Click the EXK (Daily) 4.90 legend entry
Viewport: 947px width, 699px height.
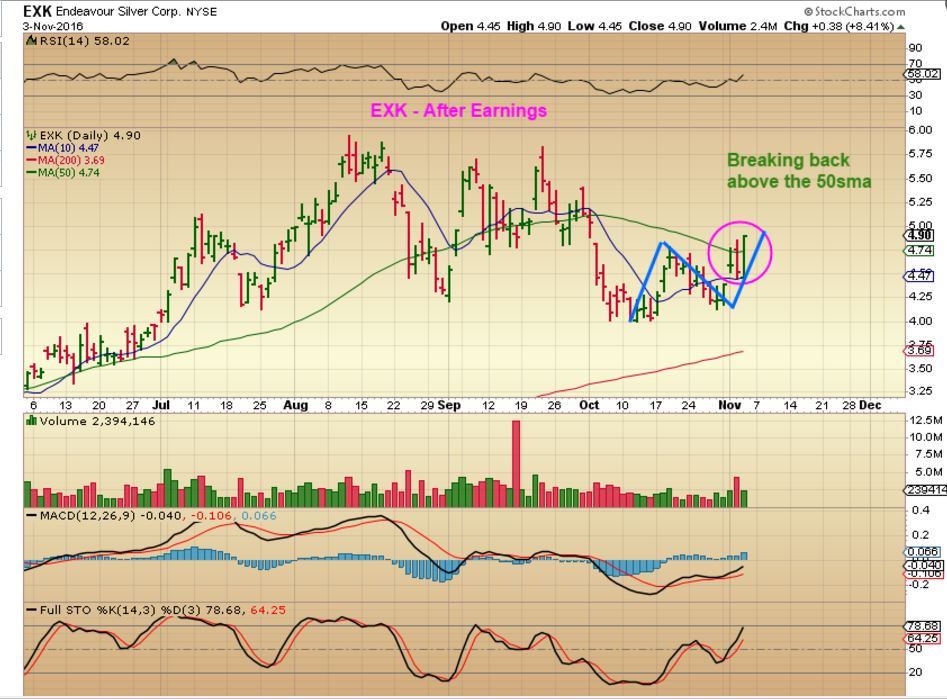click(x=89, y=135)
